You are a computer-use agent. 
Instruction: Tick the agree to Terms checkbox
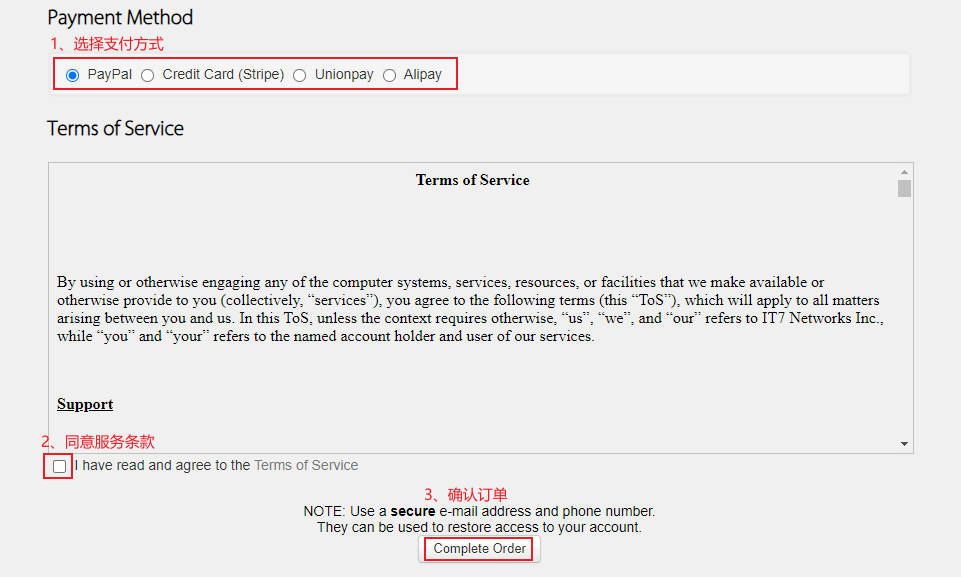coord(60,466)
